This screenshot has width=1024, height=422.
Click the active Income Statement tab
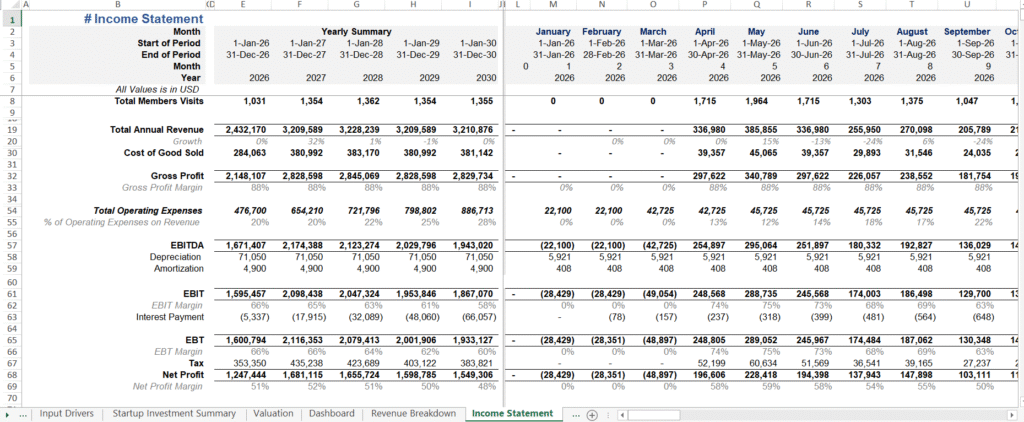(x=511, y=414)
